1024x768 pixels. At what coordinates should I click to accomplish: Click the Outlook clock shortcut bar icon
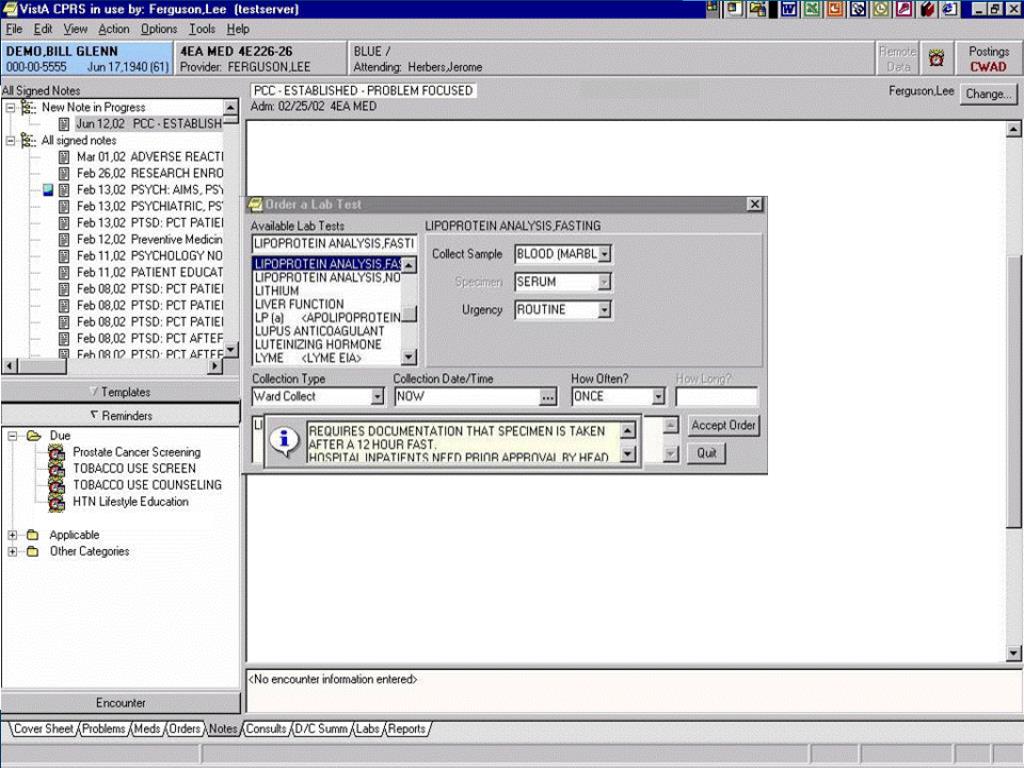point(880,8)
